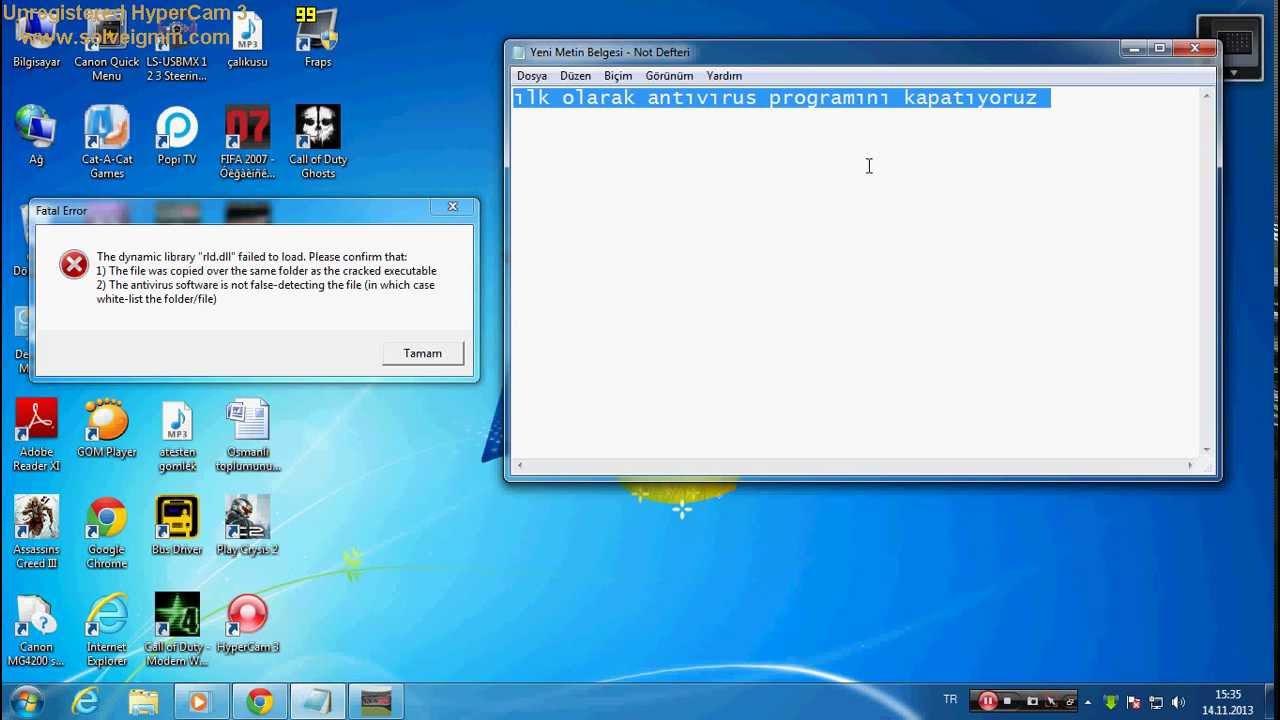Image resolution: width=1280 pixels, height=720 pixels.
Task: Open Cat-A-Cat Games shortcut
Action: [x=106, y=143]
